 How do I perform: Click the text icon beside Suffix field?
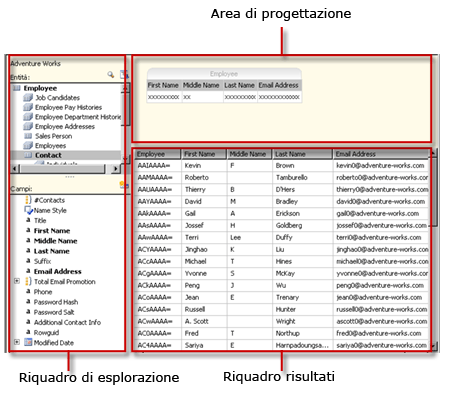[28, 261]
